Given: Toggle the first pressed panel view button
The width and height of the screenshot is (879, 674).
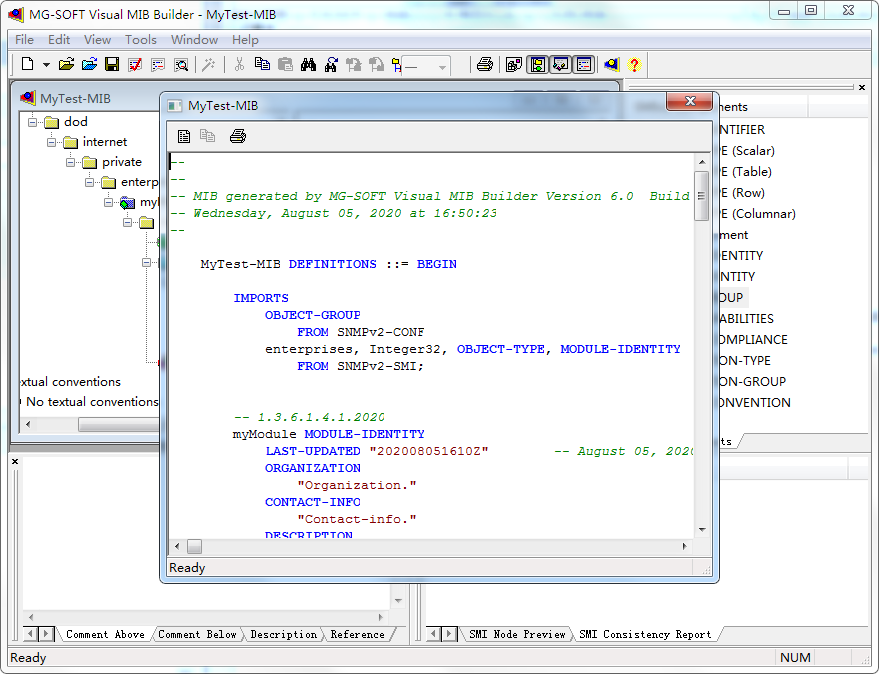Looking at the screenshot, I should pos(538,65).
